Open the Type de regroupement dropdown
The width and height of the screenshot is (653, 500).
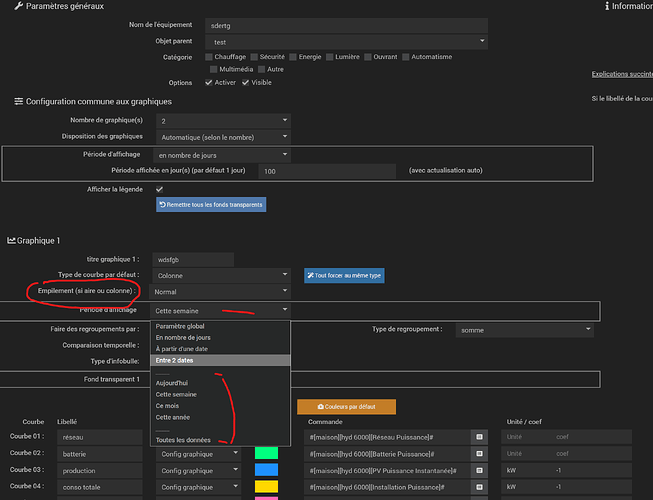point(524,329)
